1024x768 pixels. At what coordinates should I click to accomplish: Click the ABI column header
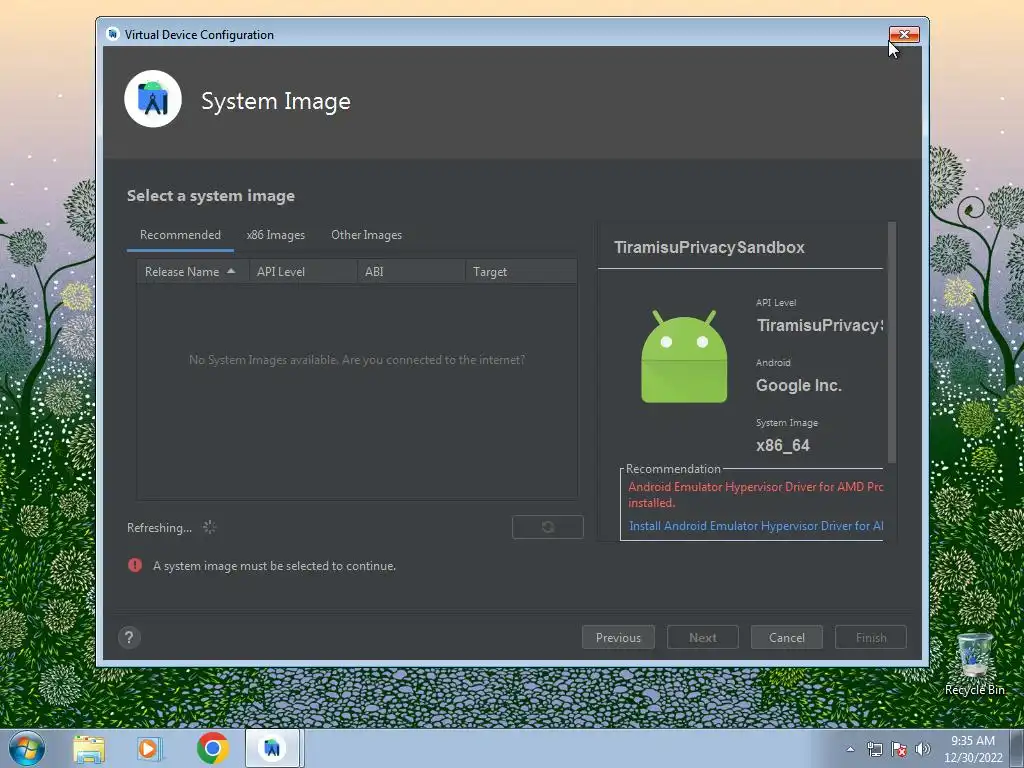[x=411, y=272]
